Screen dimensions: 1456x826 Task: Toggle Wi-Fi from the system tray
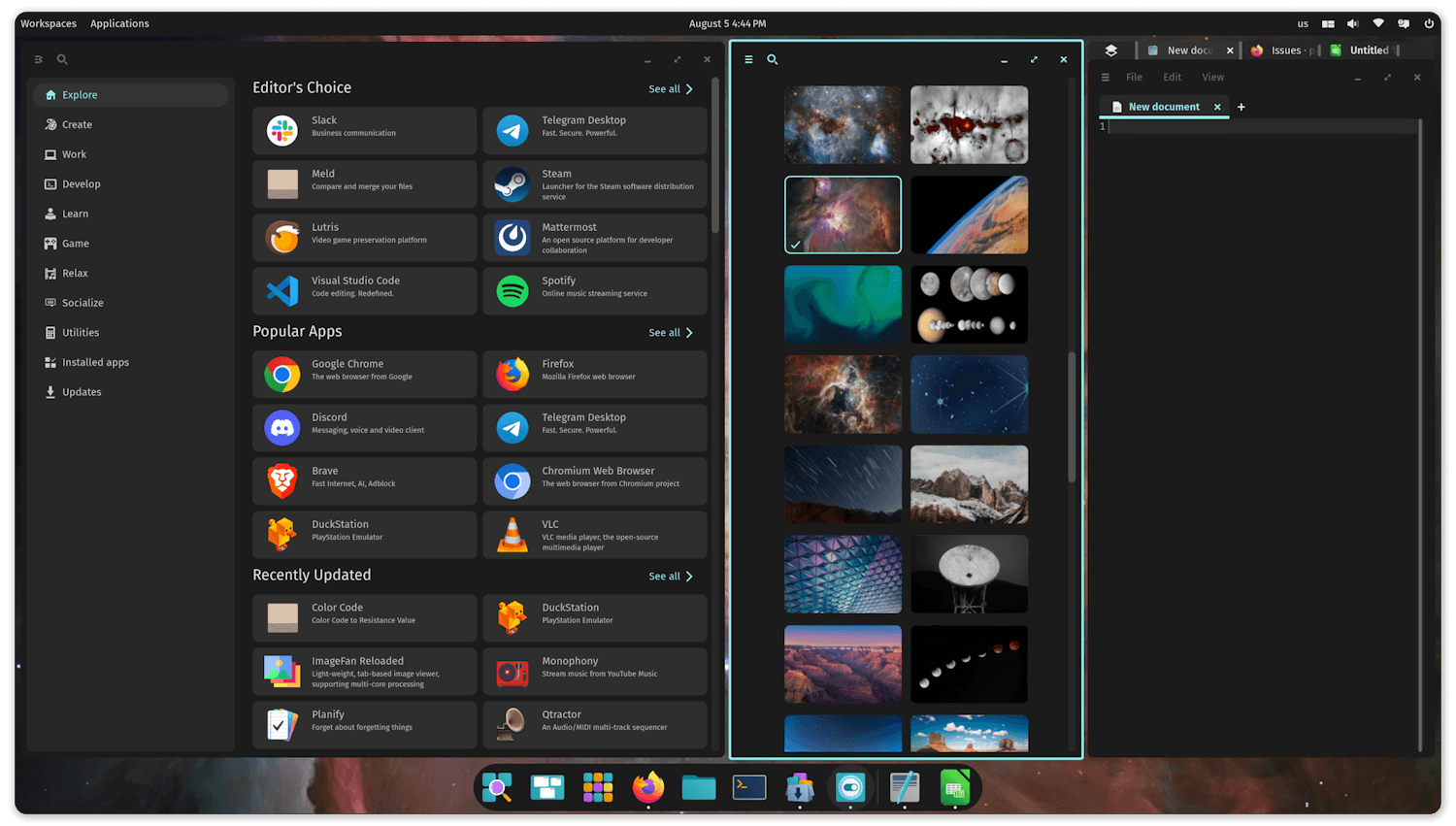click(x=1378, y=23)
